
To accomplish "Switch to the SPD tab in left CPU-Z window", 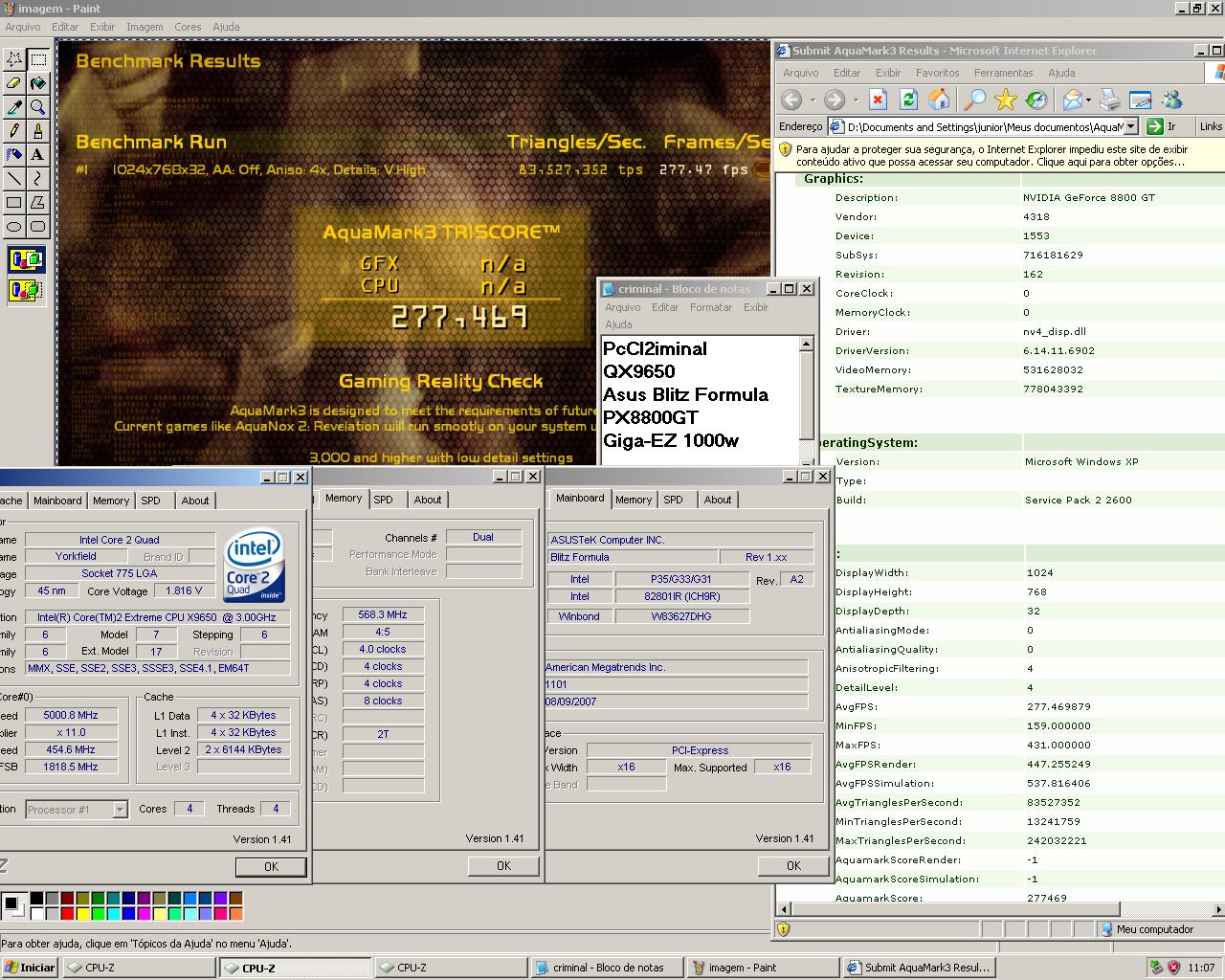I will 150,501.
